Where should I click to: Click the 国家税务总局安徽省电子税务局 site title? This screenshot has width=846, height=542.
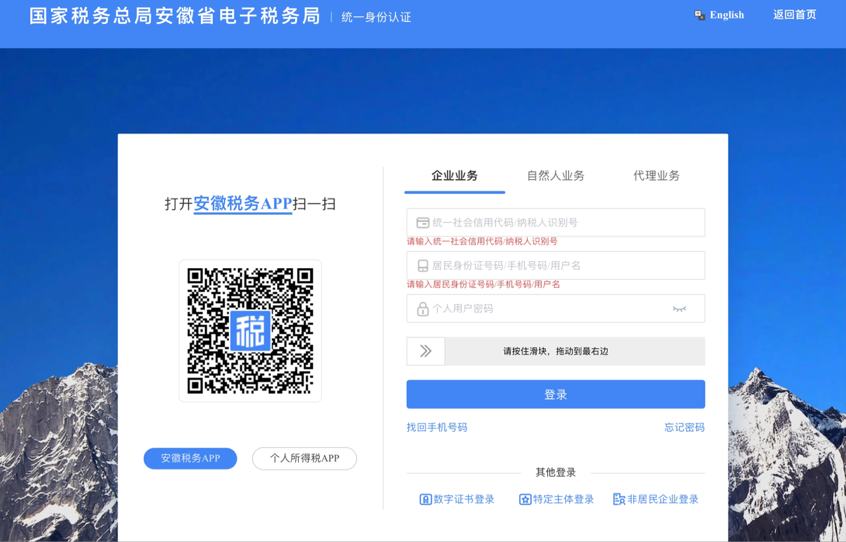click(175, 16)
